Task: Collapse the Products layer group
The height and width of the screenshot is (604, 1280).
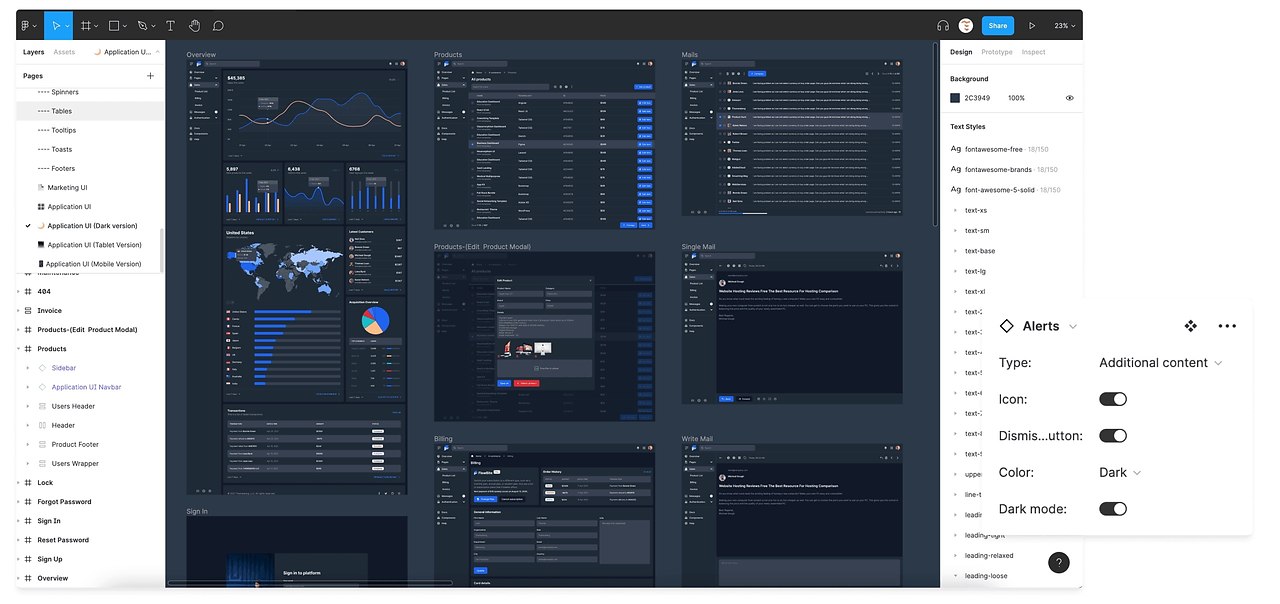Action: pyautogui.click(x=19, y=349)
